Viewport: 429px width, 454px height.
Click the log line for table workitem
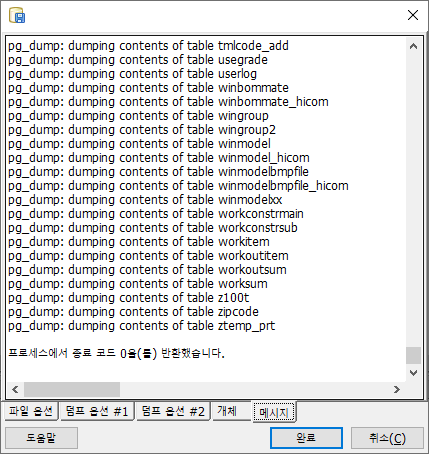pos(139,242)
